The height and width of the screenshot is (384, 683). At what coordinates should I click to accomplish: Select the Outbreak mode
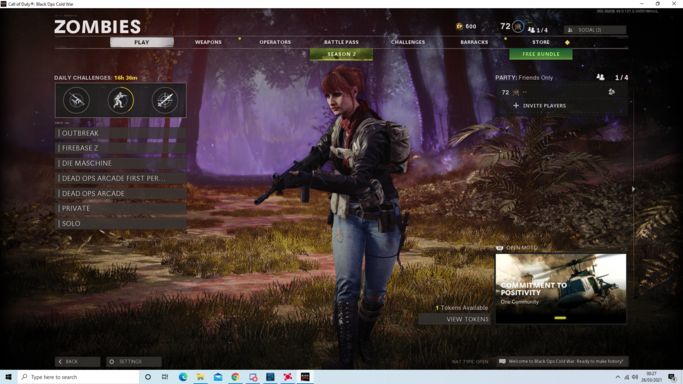click(121, 133)
